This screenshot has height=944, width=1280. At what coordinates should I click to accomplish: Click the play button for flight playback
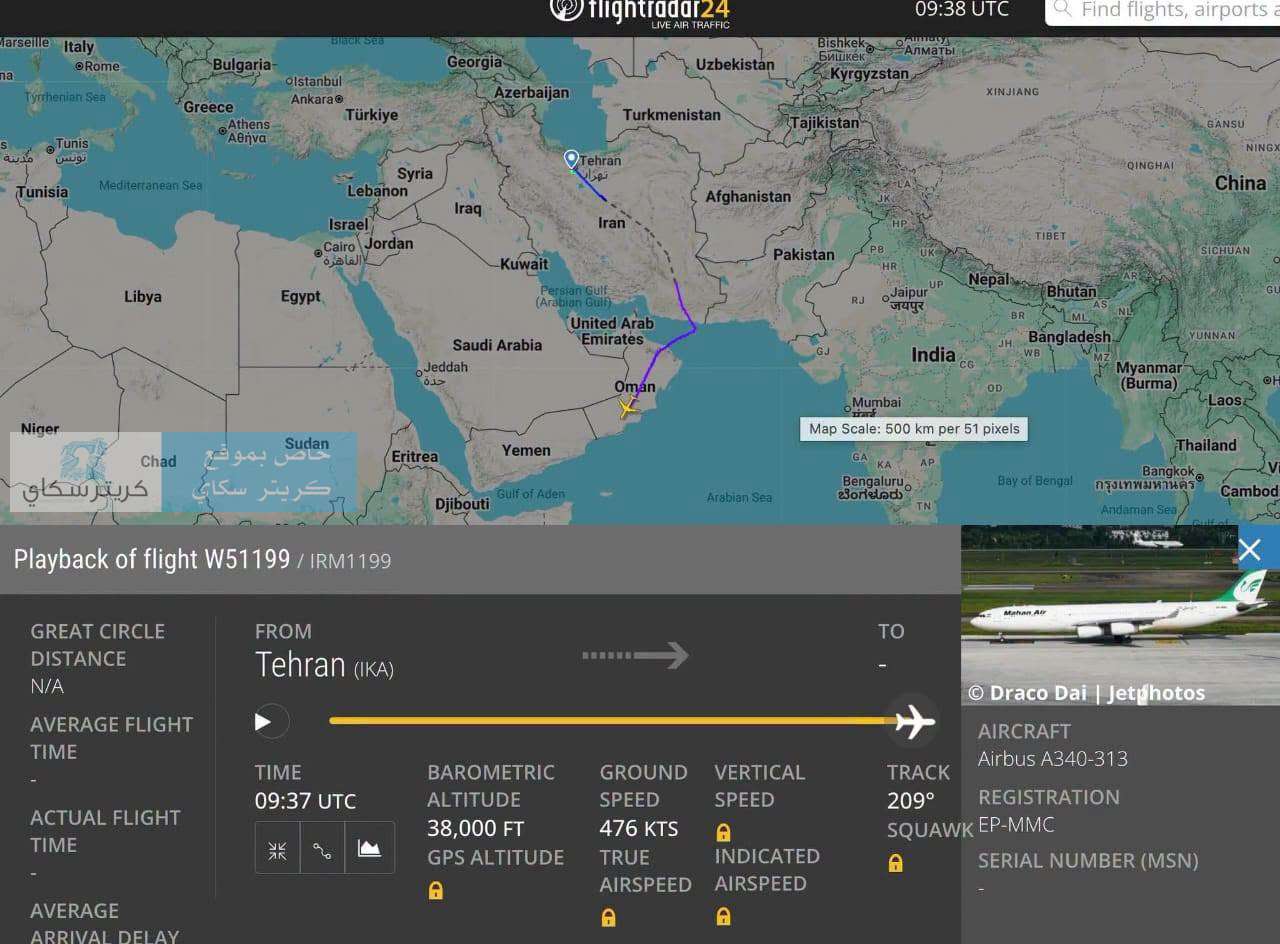[263, 721]
